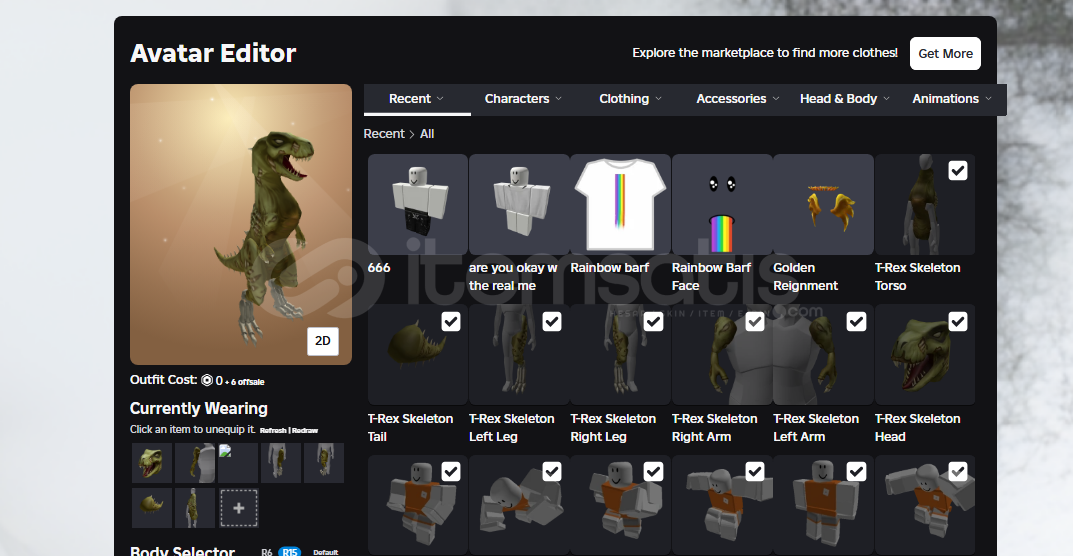This screenshot has height=556, width=1073.
Task: Switch to the Recent tab
Action: click(417, 99)
